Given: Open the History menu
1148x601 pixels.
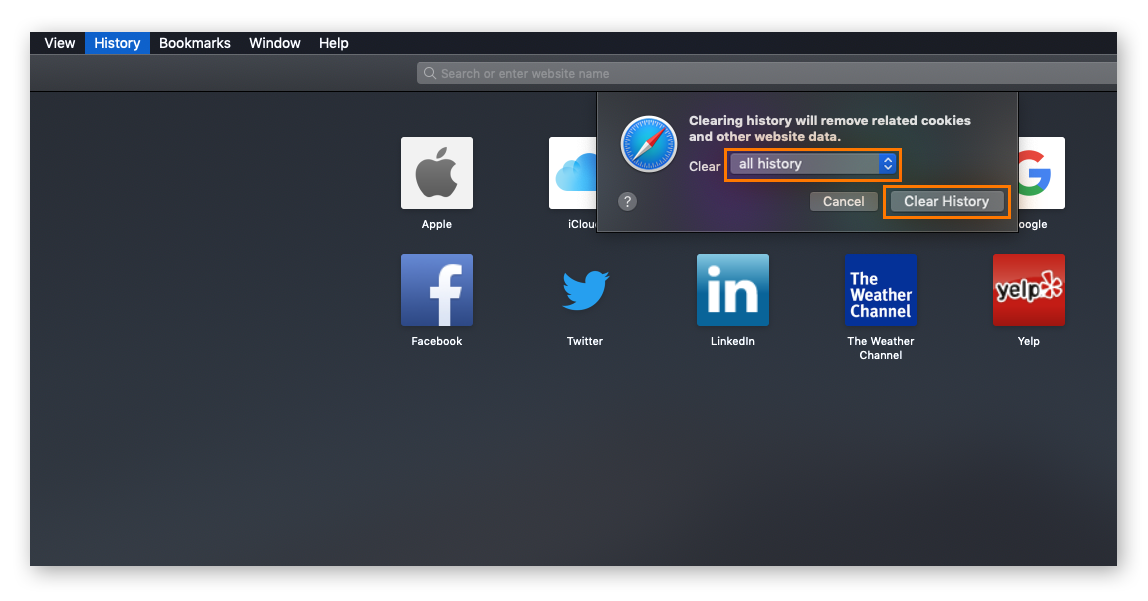Looking at the screenshot, I should click(x=117, y=43).
